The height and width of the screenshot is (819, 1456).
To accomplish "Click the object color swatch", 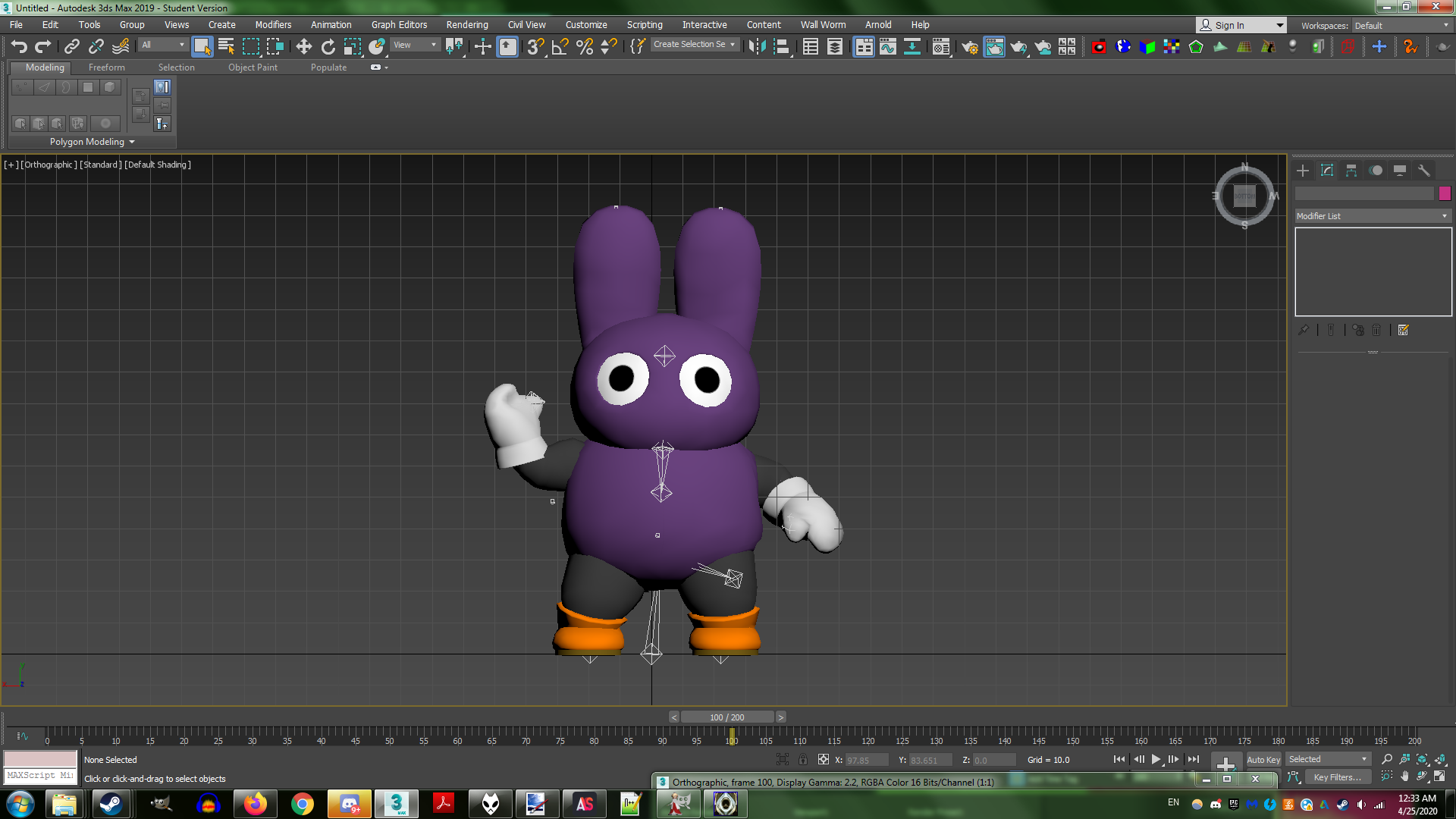I will coord(1445,193).
